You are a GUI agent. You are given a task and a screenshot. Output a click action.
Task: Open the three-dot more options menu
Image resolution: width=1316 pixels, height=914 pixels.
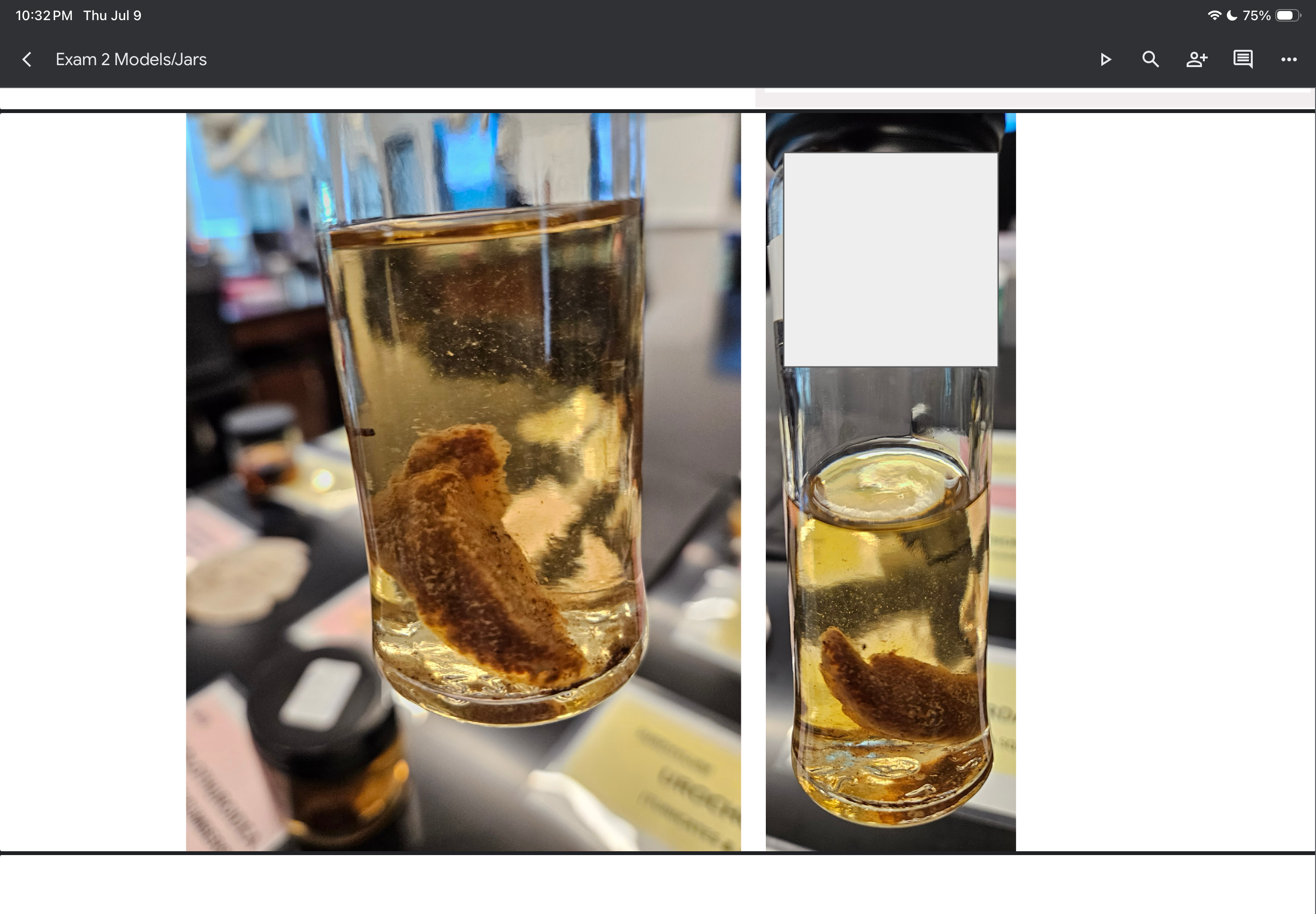click(x=1289, y=59)
